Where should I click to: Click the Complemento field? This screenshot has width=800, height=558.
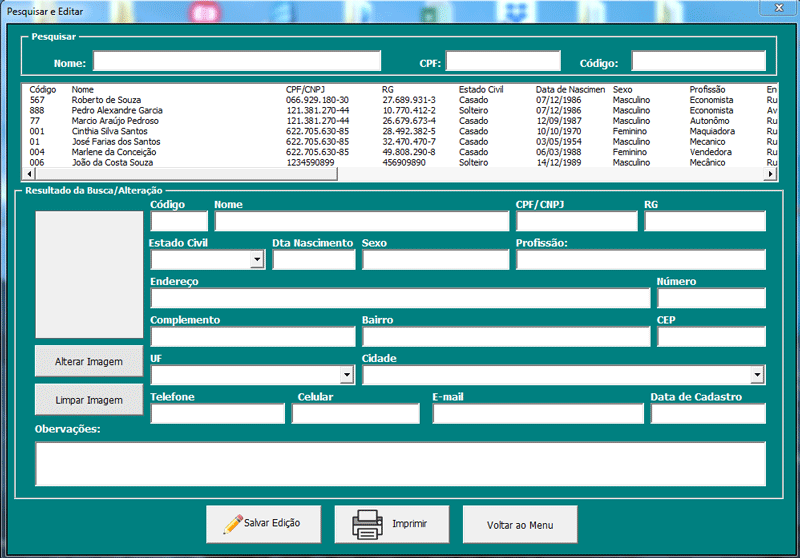click(x=253, y=337)
